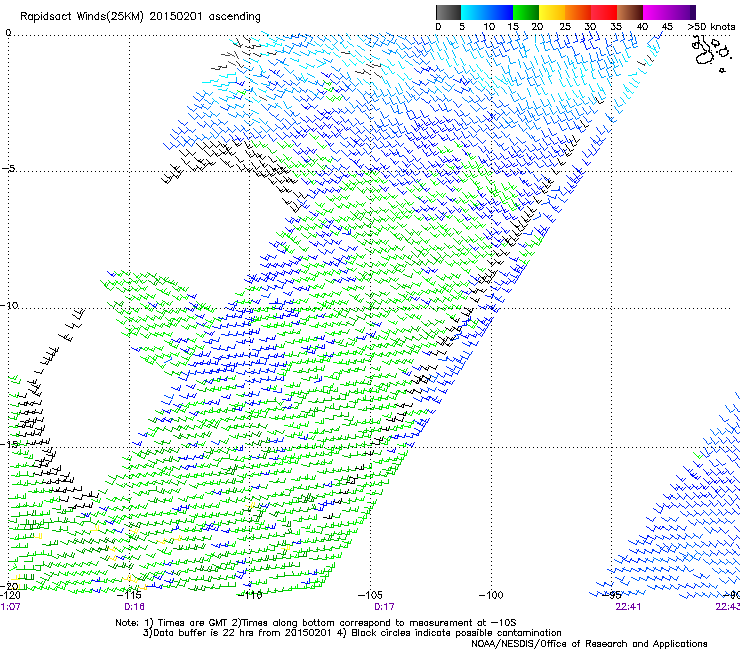Click the '1:07' pass time label
The width and height of the screenshot is (740, 650).
10,607
